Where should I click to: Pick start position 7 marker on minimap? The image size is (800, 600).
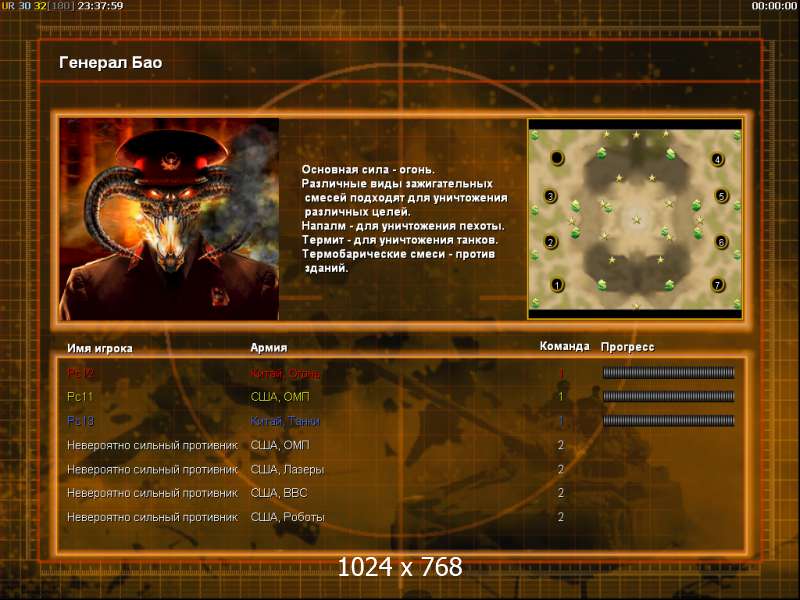[x=717, y=285]
